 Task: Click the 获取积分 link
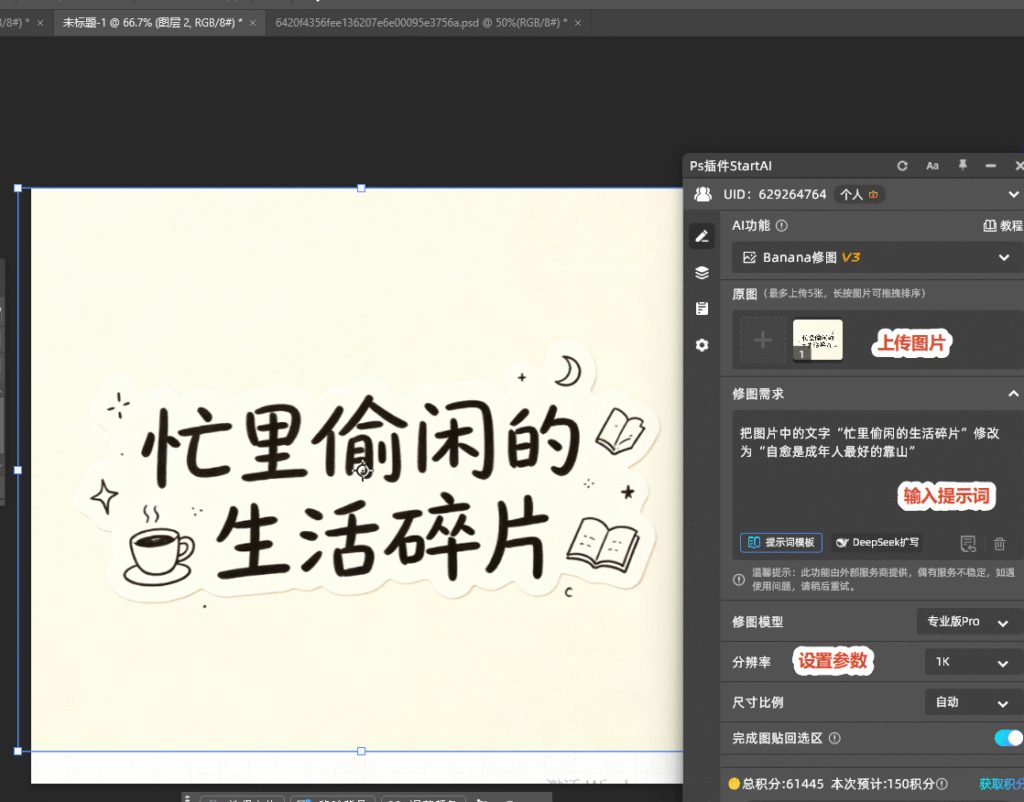click(x=1000, y=784)
